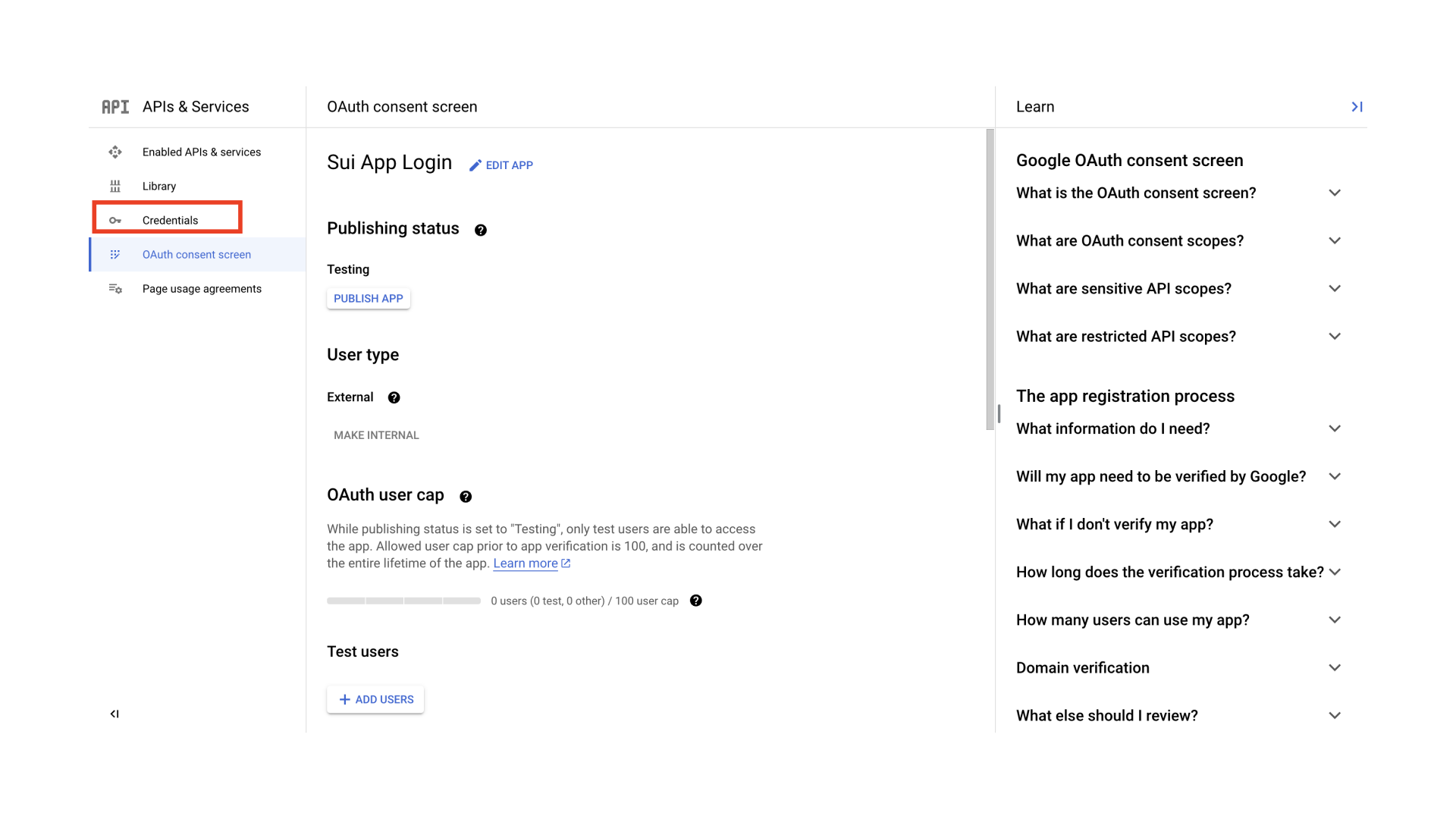Screen dimensions: 1456x819
Task: Click the Publishing status help icon
Action: pos(481,229)
